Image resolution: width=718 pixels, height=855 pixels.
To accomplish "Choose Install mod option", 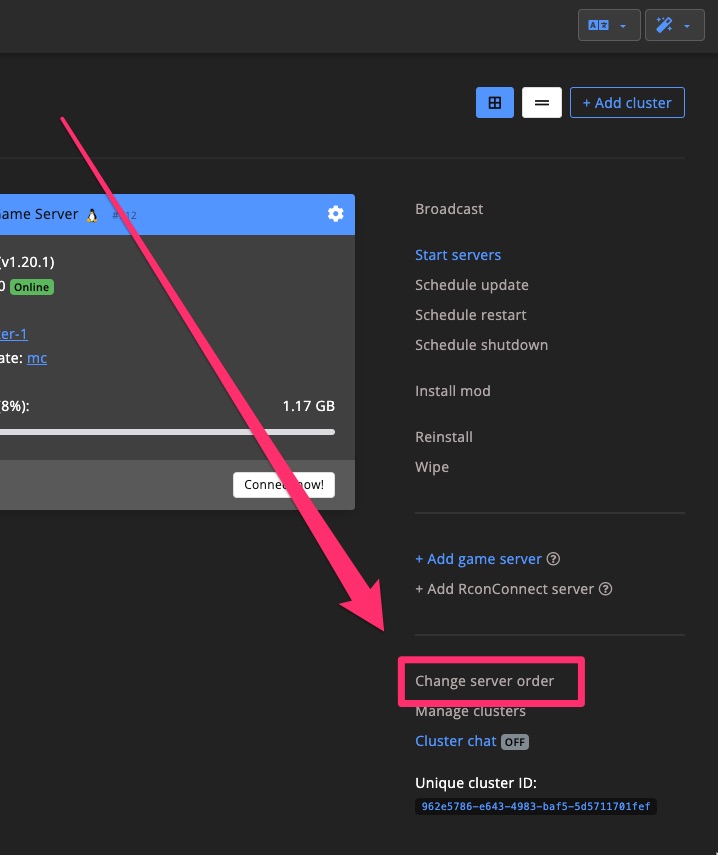I will (x=452, y=391).
